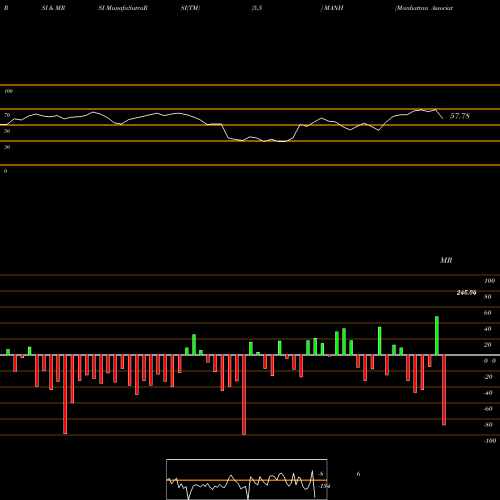The width and height of the screenshot is (500, 500).
Task: Click the MR axis 40 label
Action: [x=488, y=329]
